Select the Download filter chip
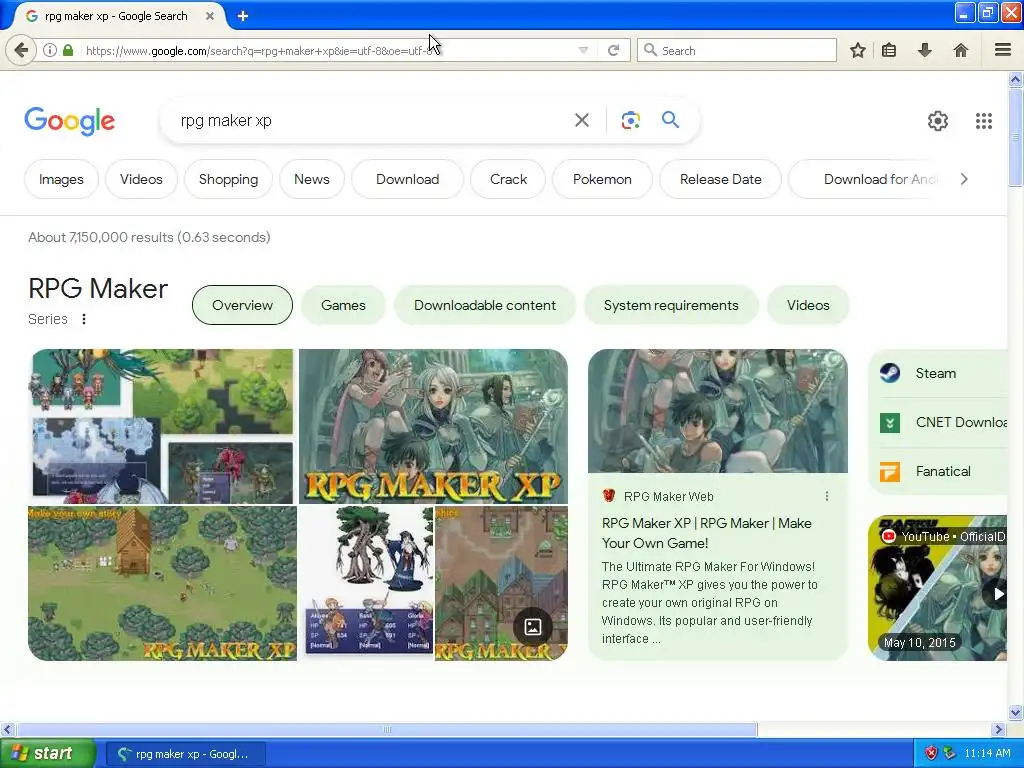The width and height of the screenshot is (1024, 768). click(408, 179)
